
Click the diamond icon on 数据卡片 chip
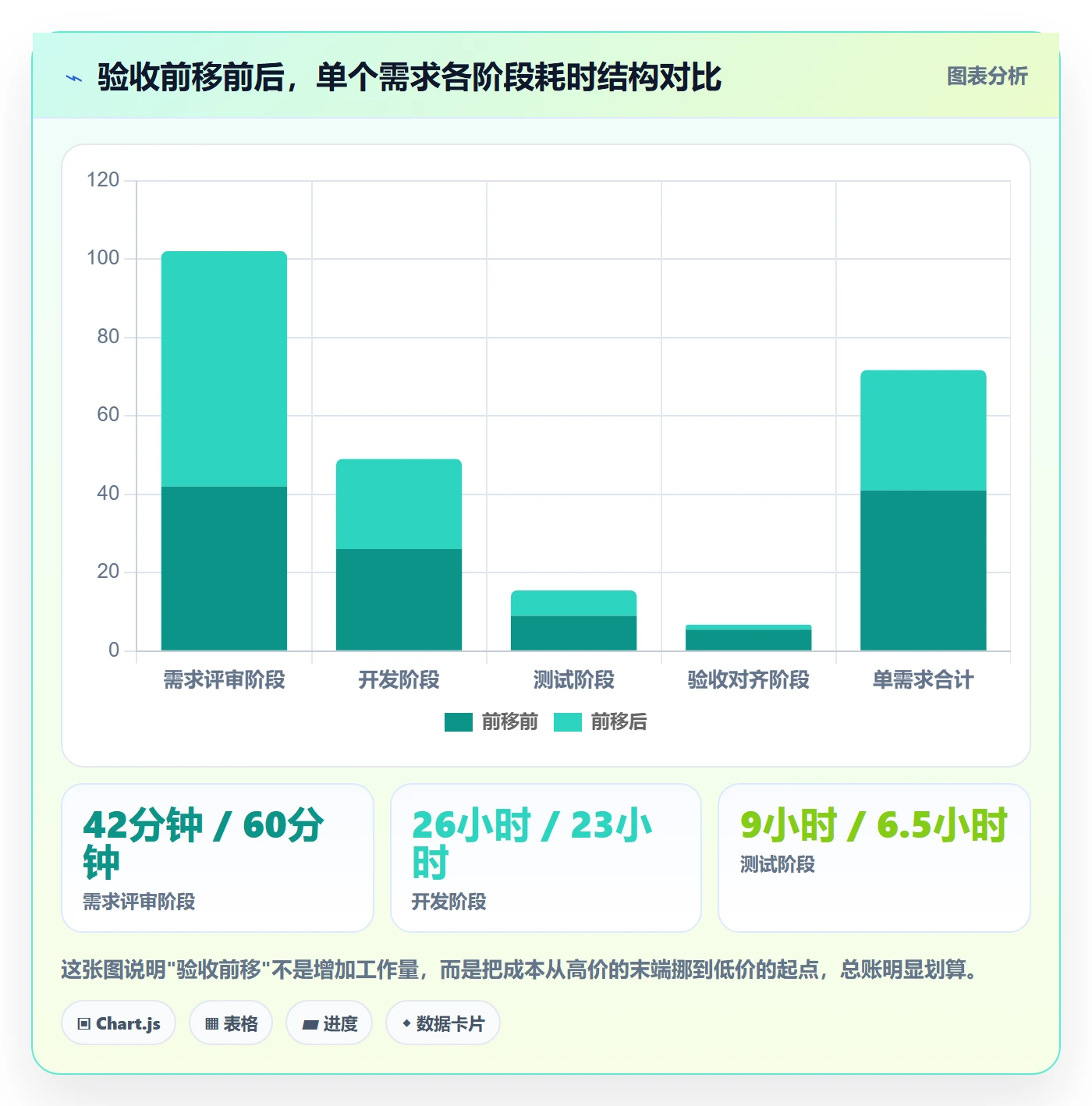coord(406,1023)
